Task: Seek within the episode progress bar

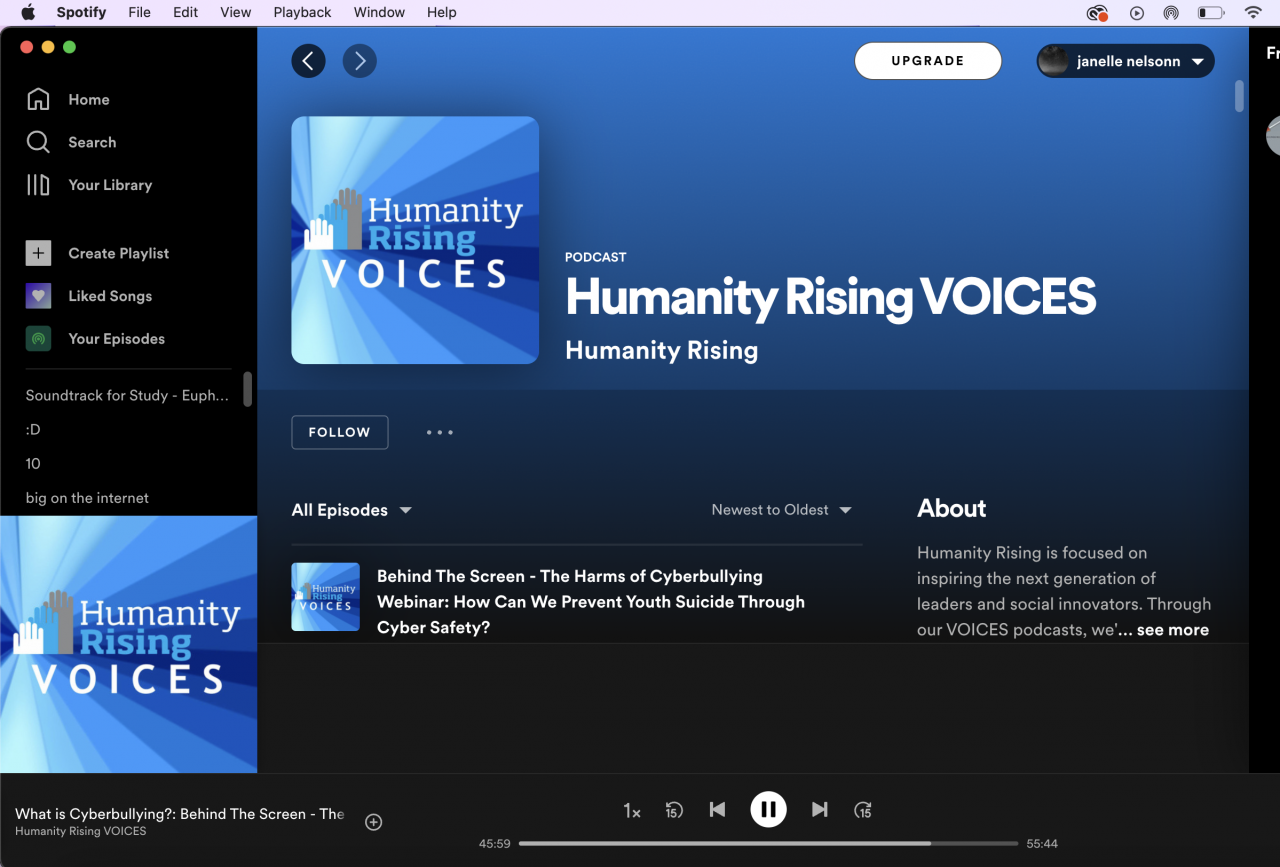Action: [x=768, y=844]
